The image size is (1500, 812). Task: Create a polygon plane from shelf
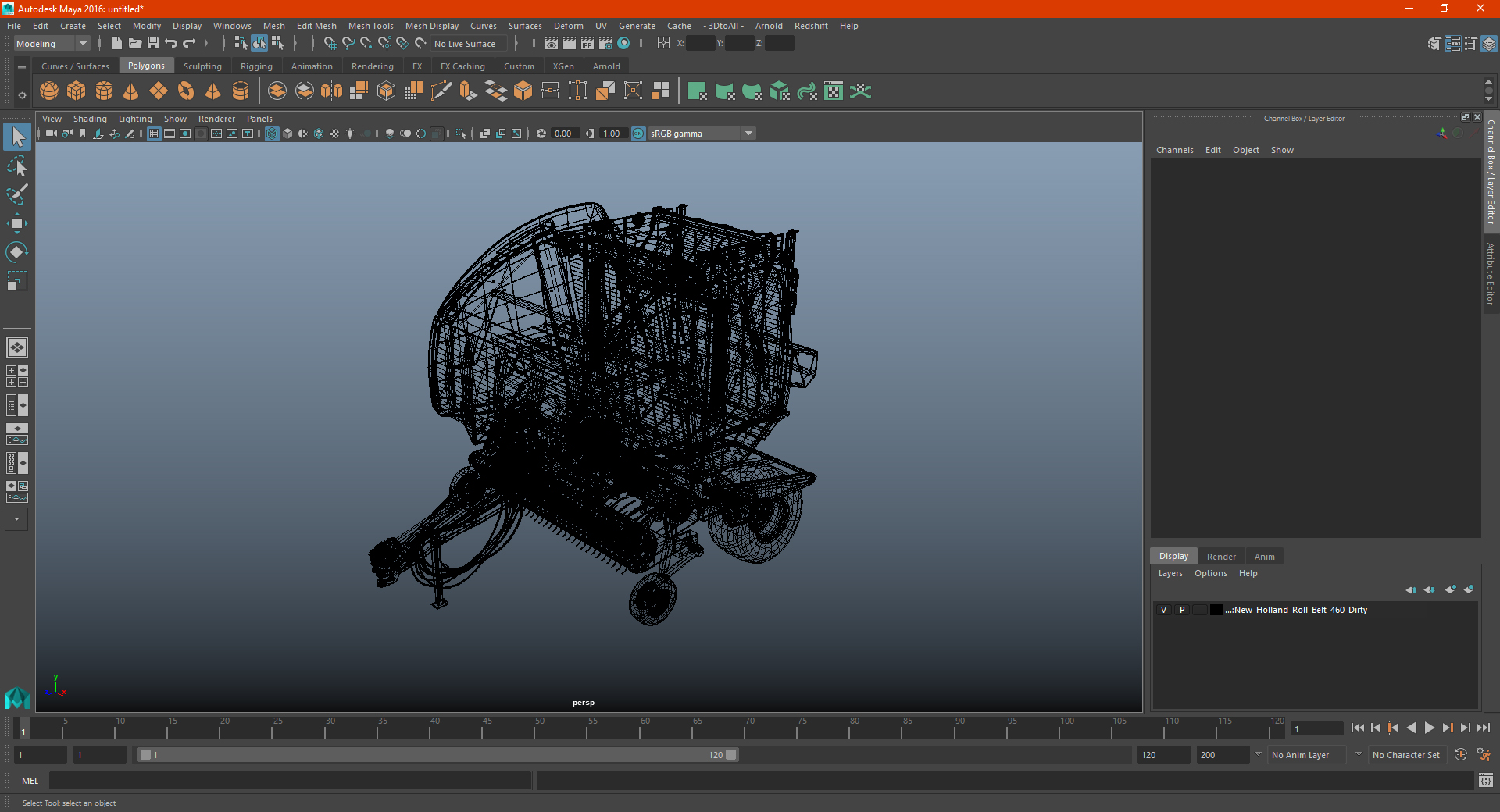tap(159, 91)
